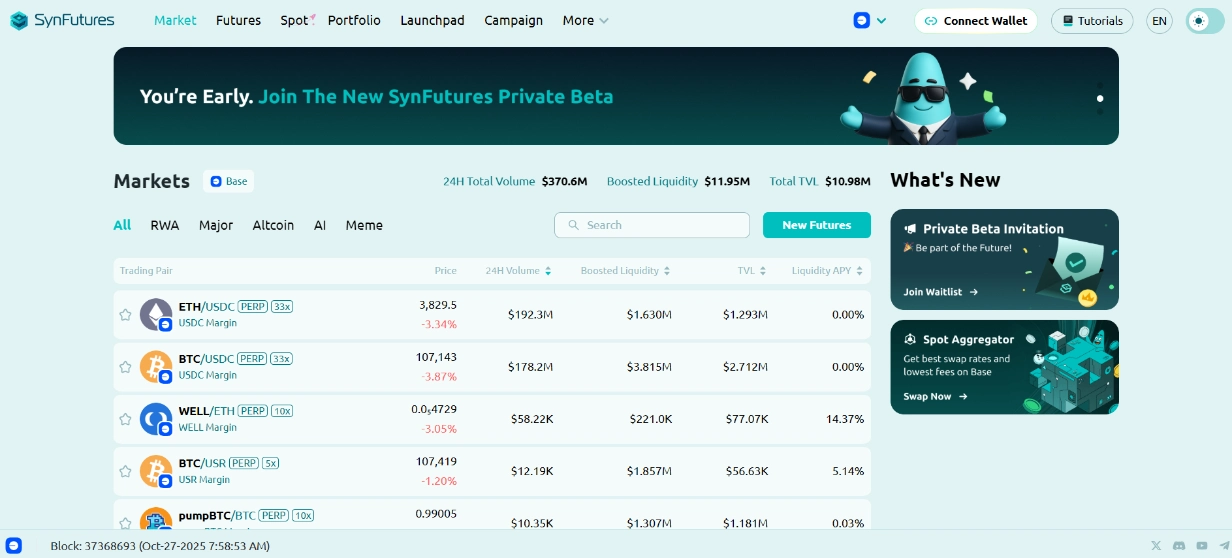Click the New Futures button
Screen dimensions: 1232x558
(x=816, y=225)
